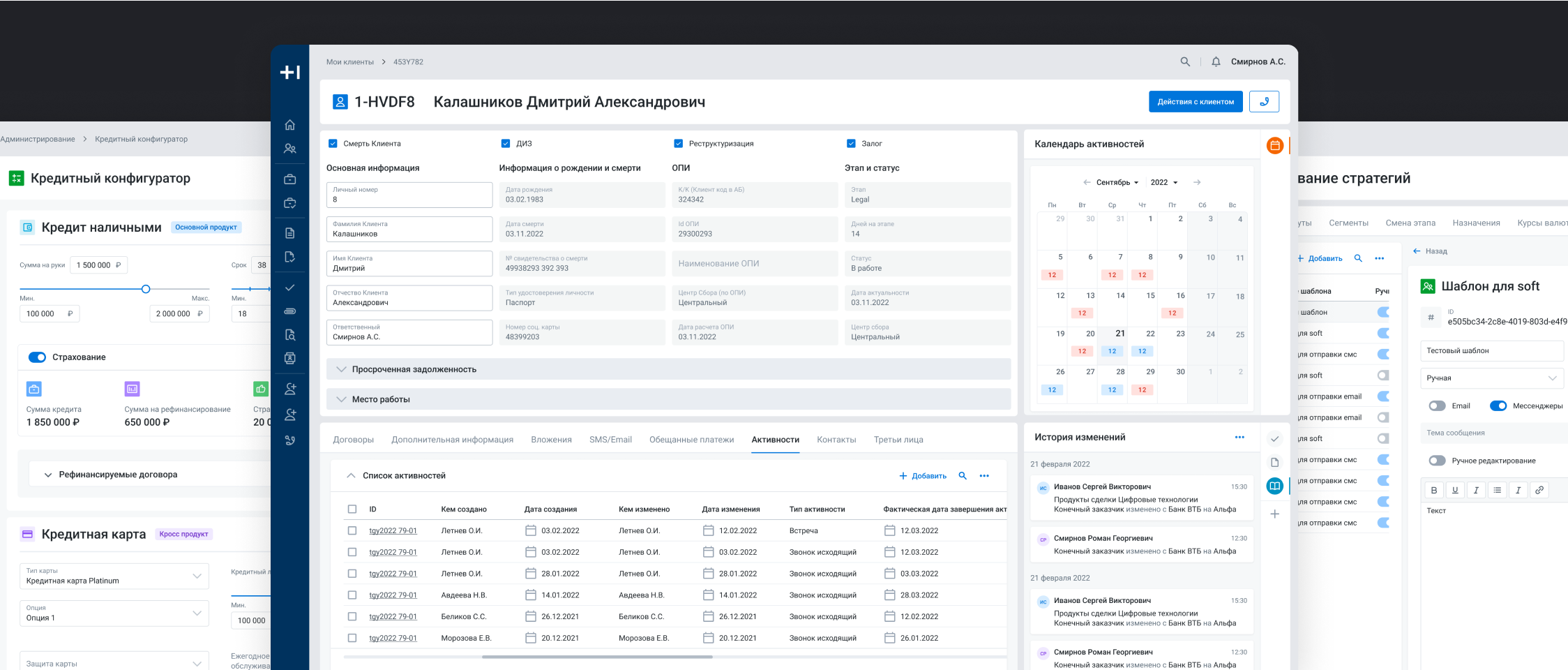Open the Сентябрь month dropdown
1568x670 pixels.
[1117, 182]
